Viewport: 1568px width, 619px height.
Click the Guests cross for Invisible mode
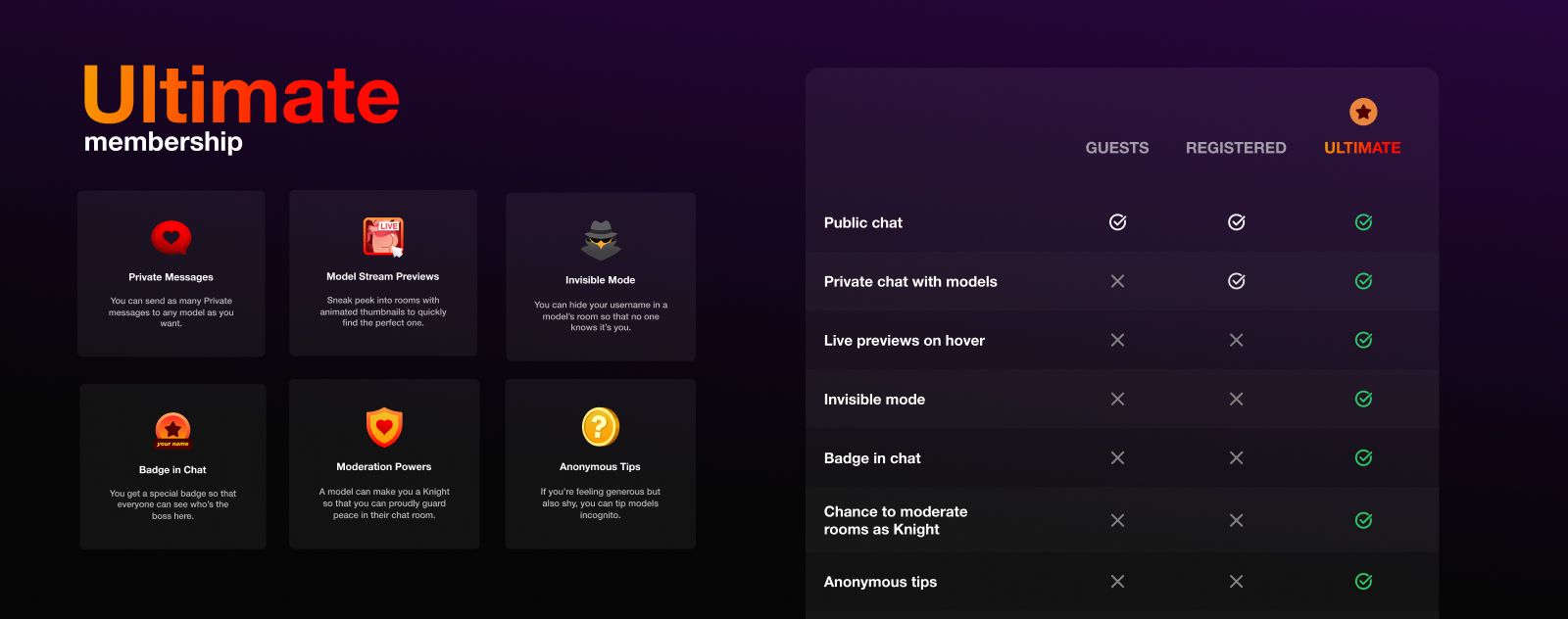click(1117, 399)
